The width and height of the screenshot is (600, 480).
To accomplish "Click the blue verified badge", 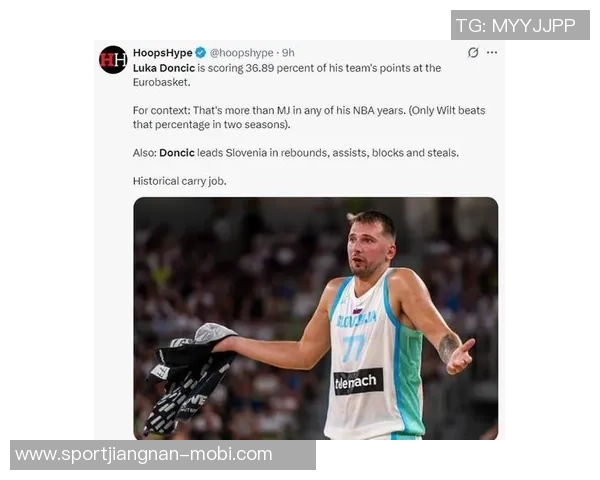I will click(x=201, y=52).
